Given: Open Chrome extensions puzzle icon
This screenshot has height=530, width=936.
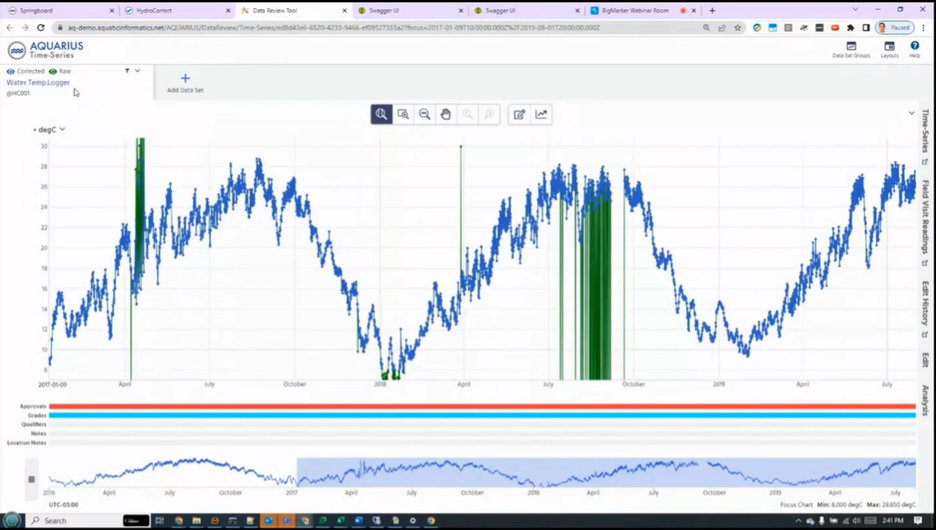Looking at the screenshot, I should point(851,27).
